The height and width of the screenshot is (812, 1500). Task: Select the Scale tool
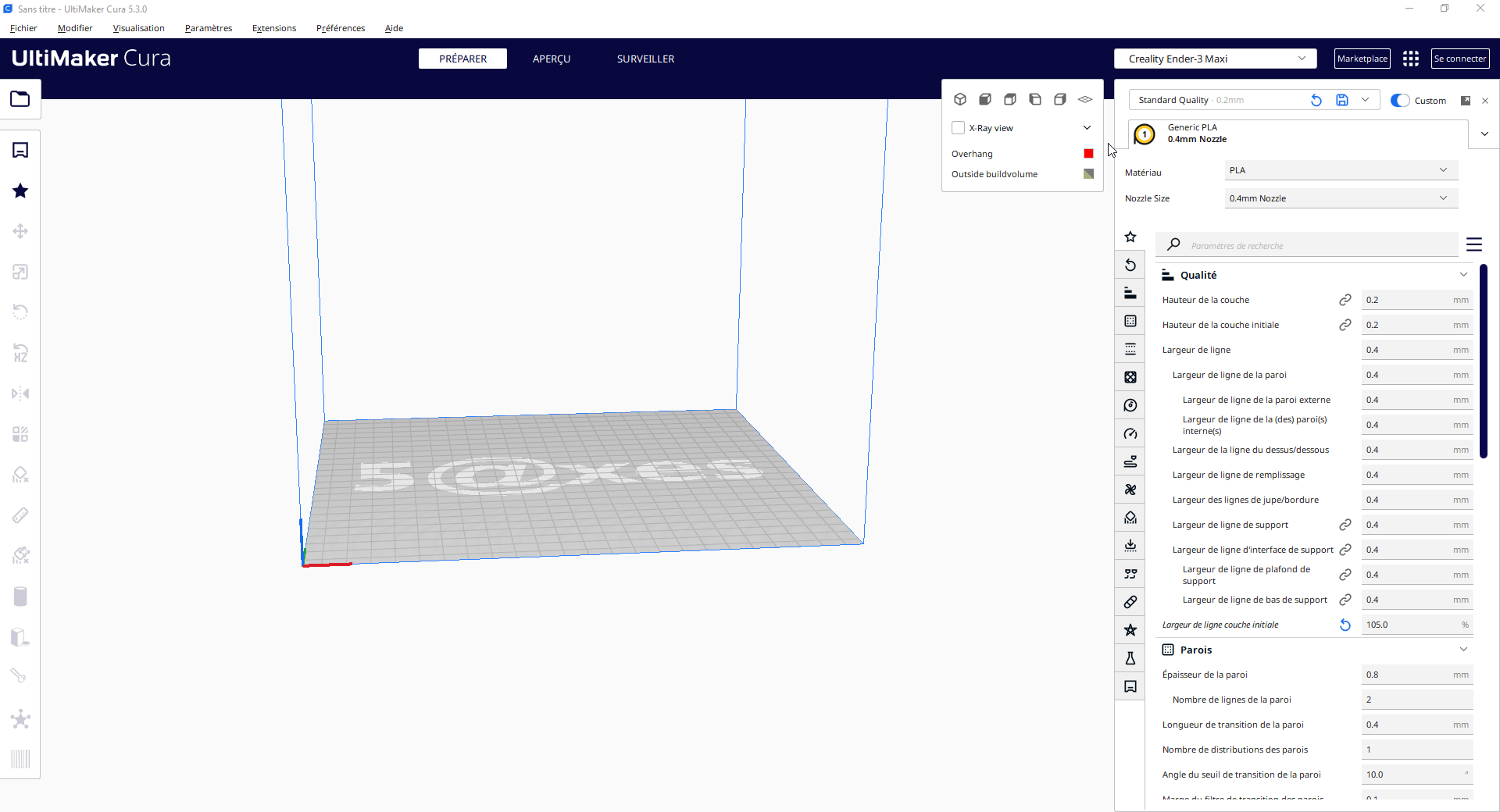(x=20, y=272)
